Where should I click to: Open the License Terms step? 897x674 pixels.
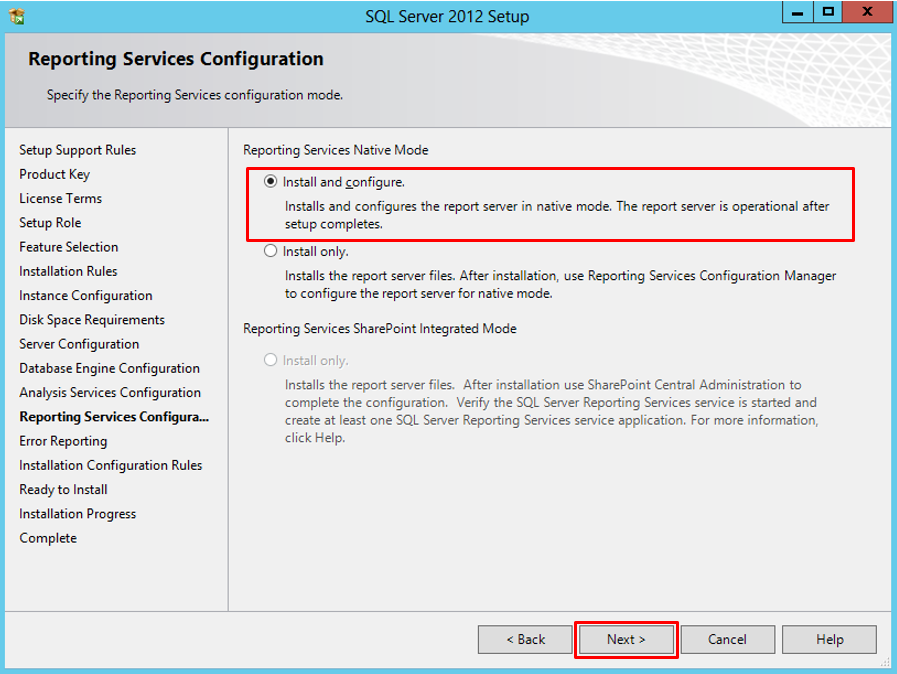click(60, 198)
